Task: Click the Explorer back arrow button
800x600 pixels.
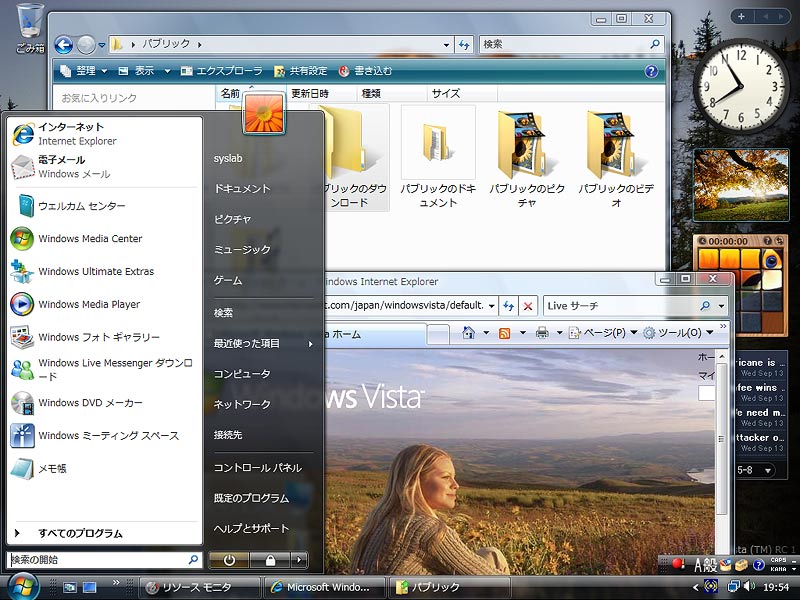Action: coord(64,45)
